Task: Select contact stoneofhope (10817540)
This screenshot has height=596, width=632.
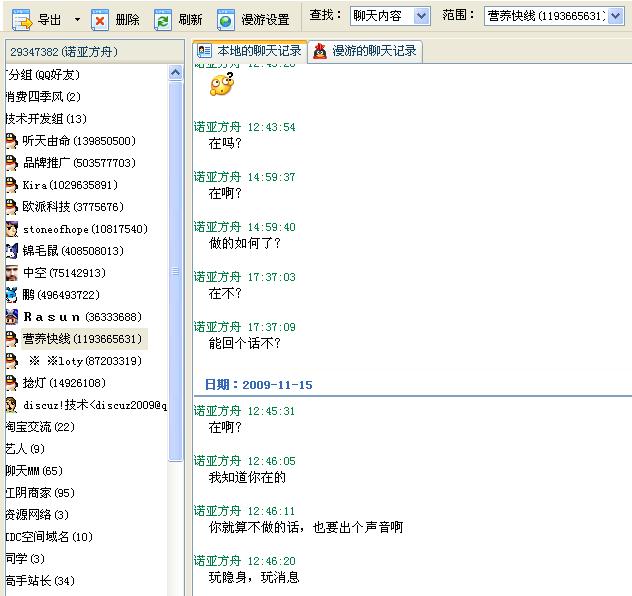Action: tap(85, 229)
